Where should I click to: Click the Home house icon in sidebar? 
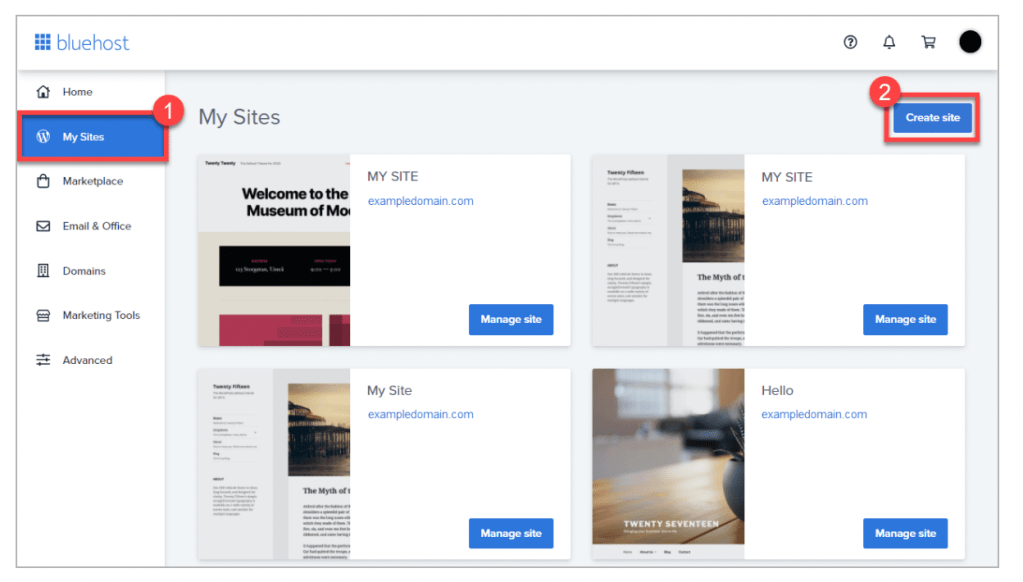(43, 92)
